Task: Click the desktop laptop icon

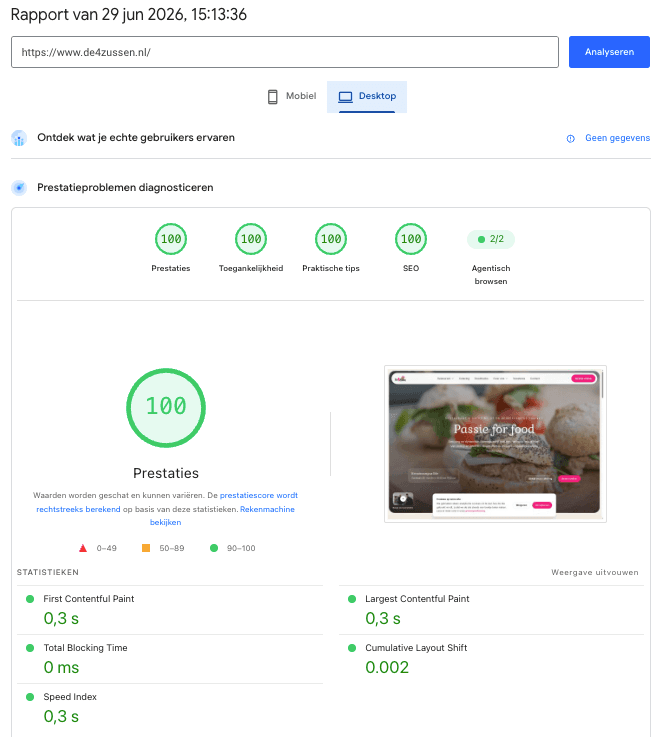Action: pyautogui.click(x=345, y=97)
